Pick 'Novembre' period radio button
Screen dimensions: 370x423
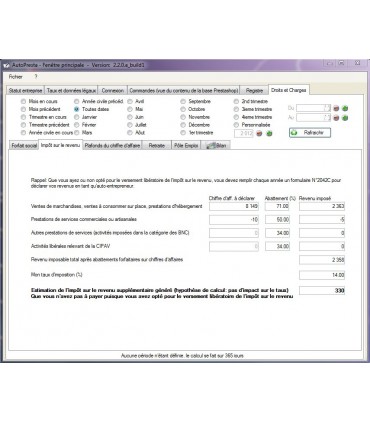(183, 117)
